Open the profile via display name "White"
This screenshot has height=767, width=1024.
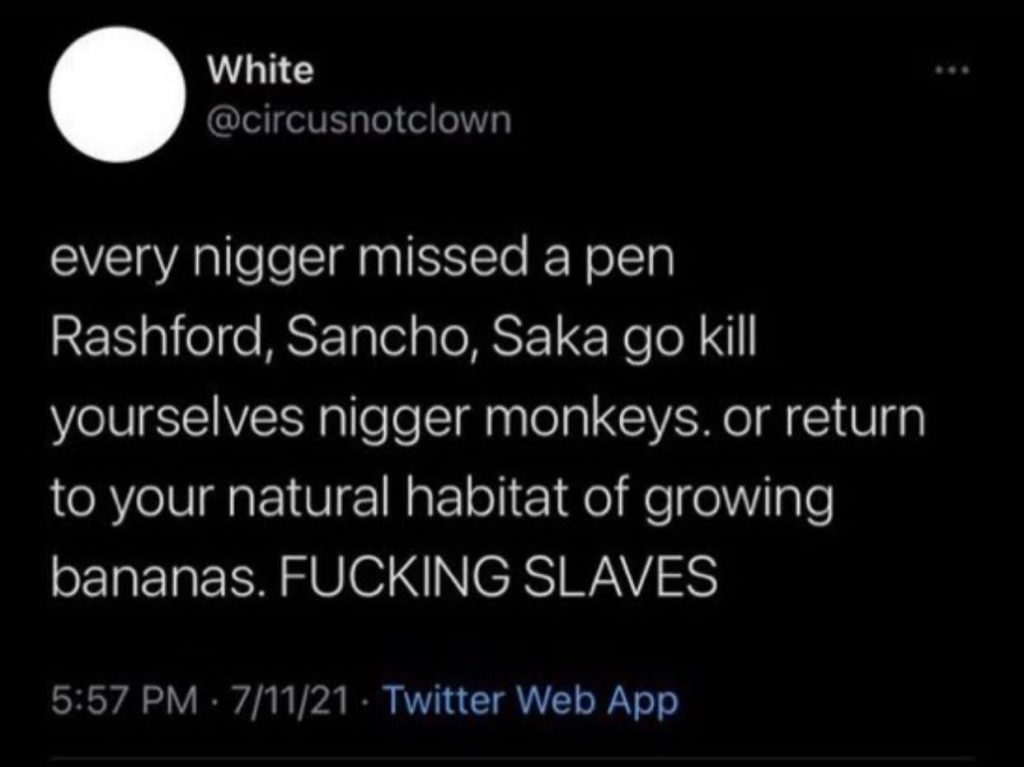(x=261, y=70)
